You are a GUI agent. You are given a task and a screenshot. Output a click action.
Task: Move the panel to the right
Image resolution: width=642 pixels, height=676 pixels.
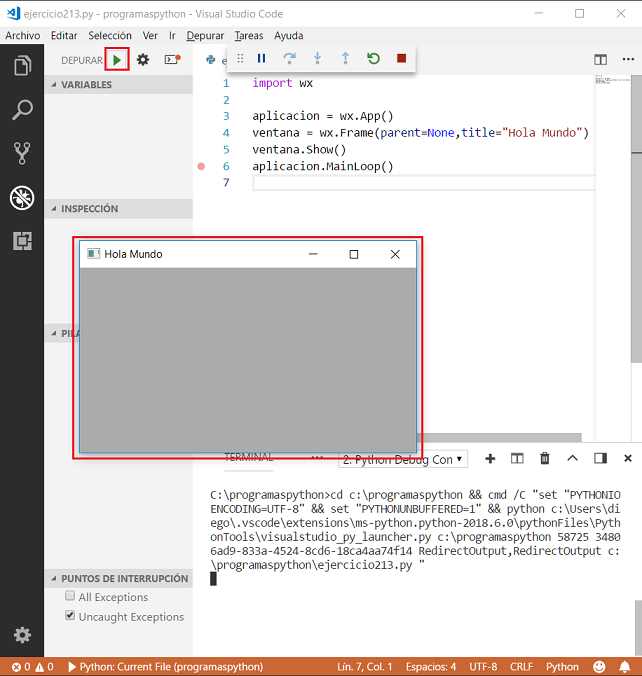(600, 458)
